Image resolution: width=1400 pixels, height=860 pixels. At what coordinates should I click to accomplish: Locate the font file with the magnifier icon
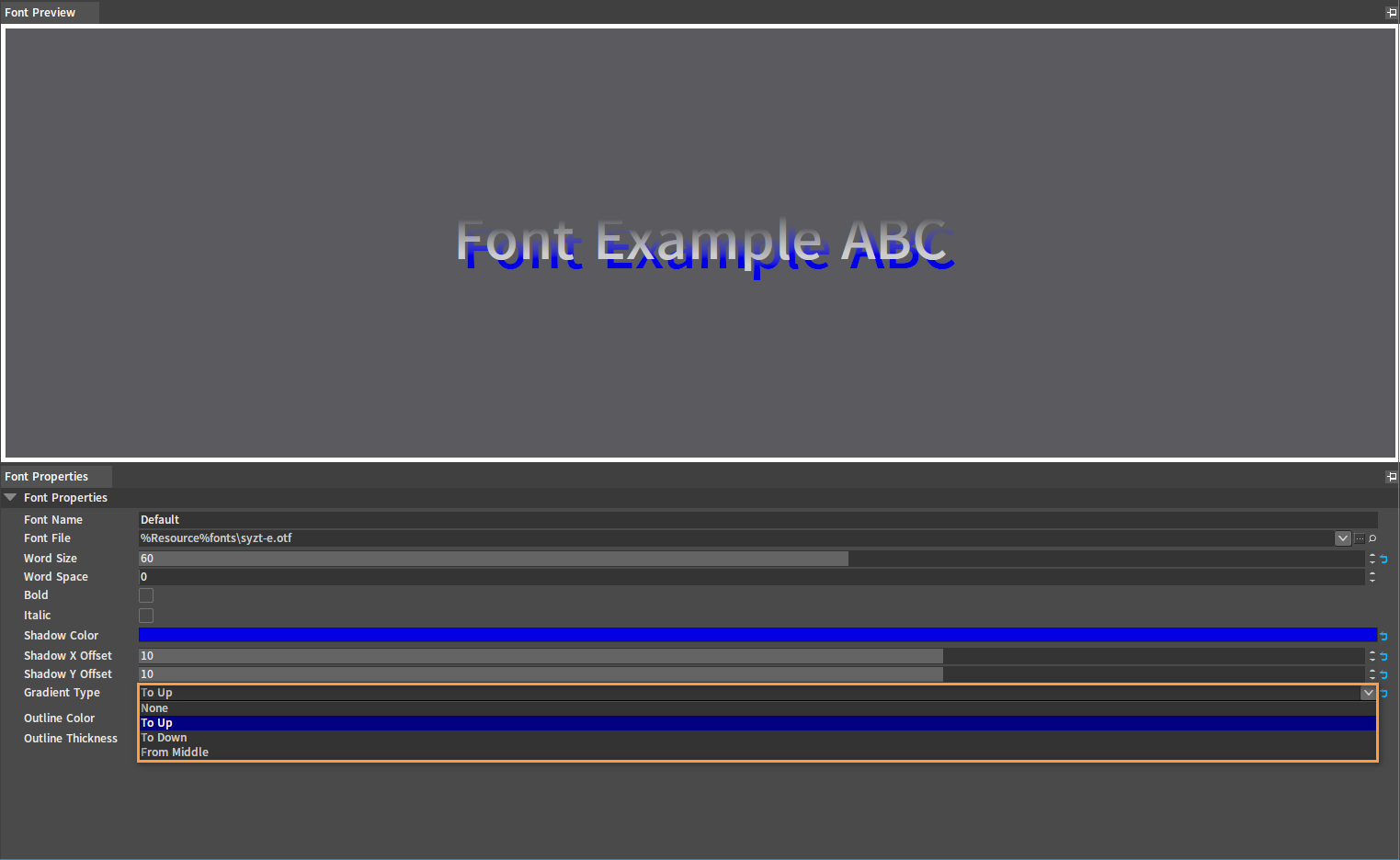click(x=1372, y=538)
